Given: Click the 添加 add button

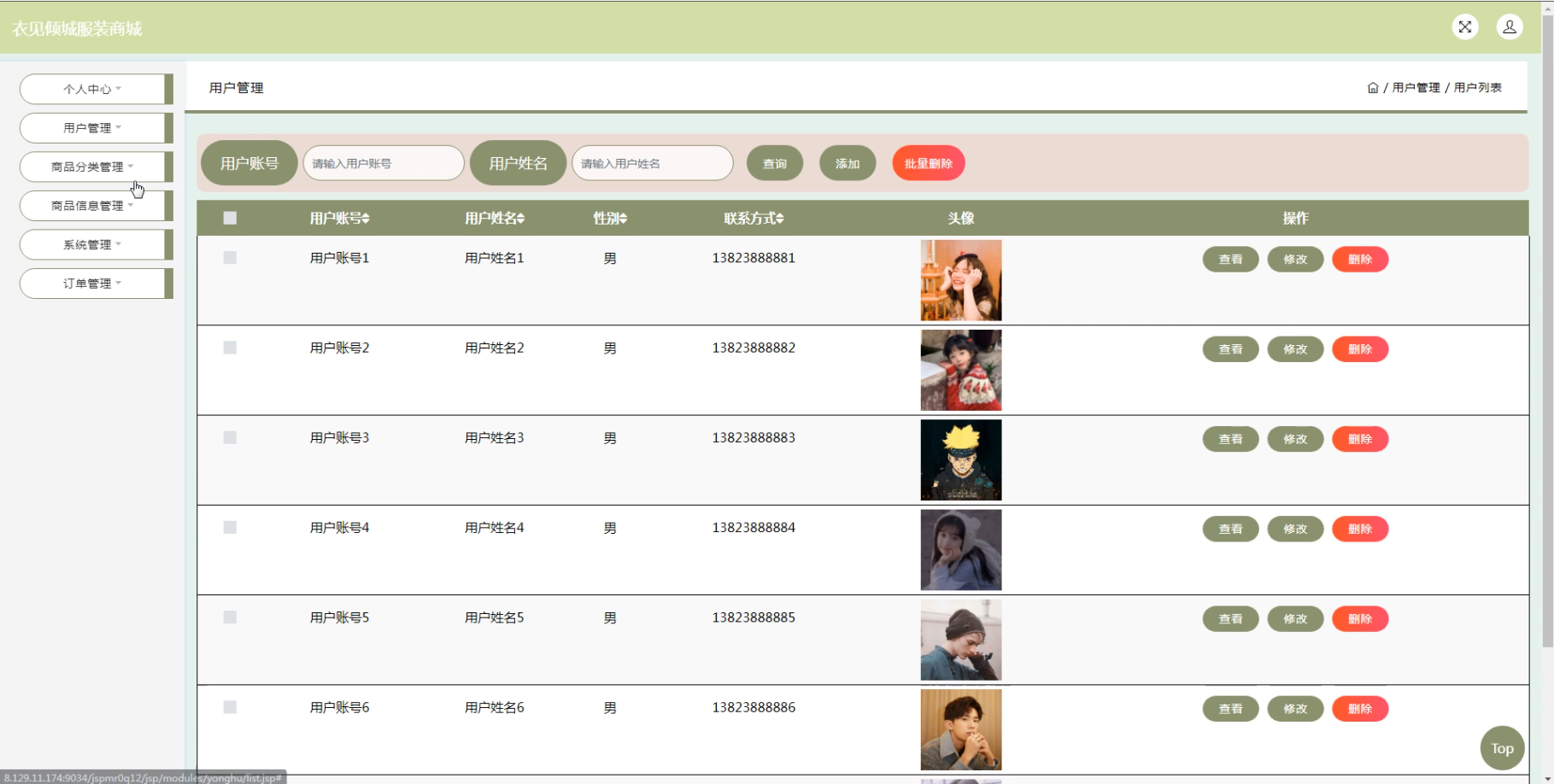Looking at the screenshot, I should [x=847, y=163].
